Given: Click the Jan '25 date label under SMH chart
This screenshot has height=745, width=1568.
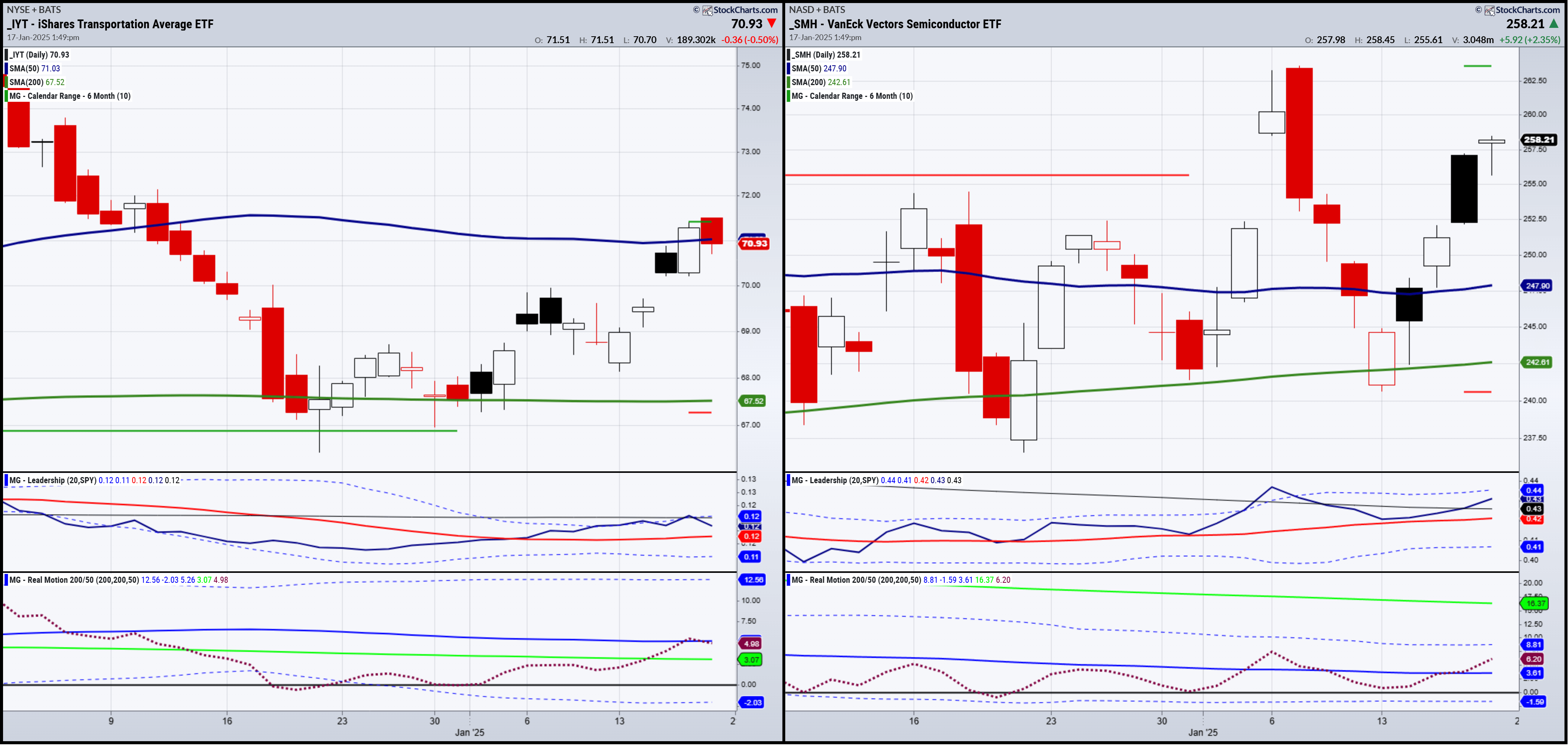Looking at the screenshot, I should 1203,732.
